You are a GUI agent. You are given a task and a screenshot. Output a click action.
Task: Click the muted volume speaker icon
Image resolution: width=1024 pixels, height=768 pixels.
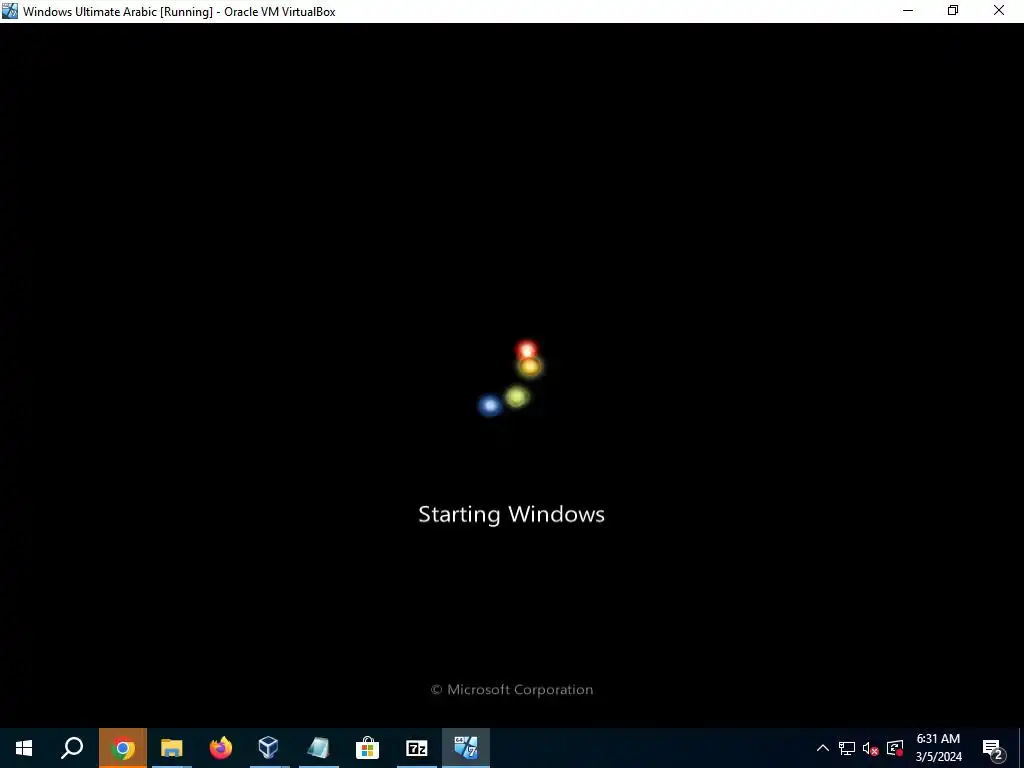pos(871,748)
